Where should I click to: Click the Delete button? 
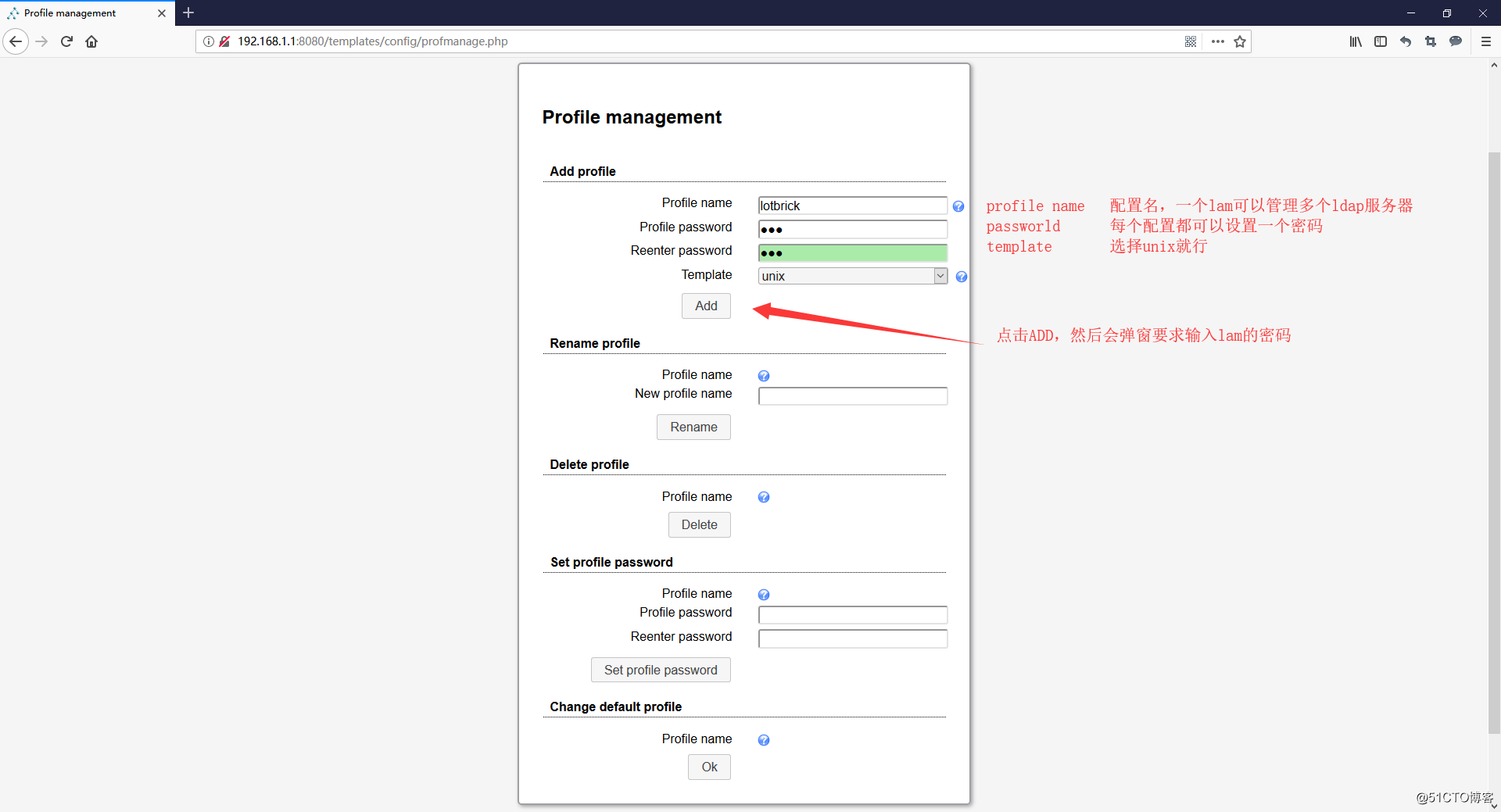point(700,524)
